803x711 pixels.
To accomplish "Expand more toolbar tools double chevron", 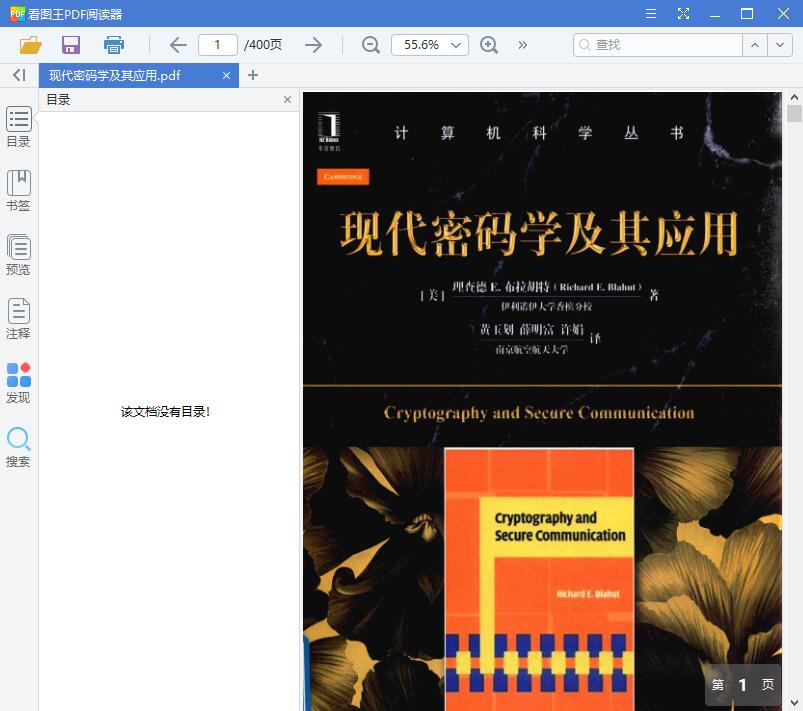I will tap(522, 45).
